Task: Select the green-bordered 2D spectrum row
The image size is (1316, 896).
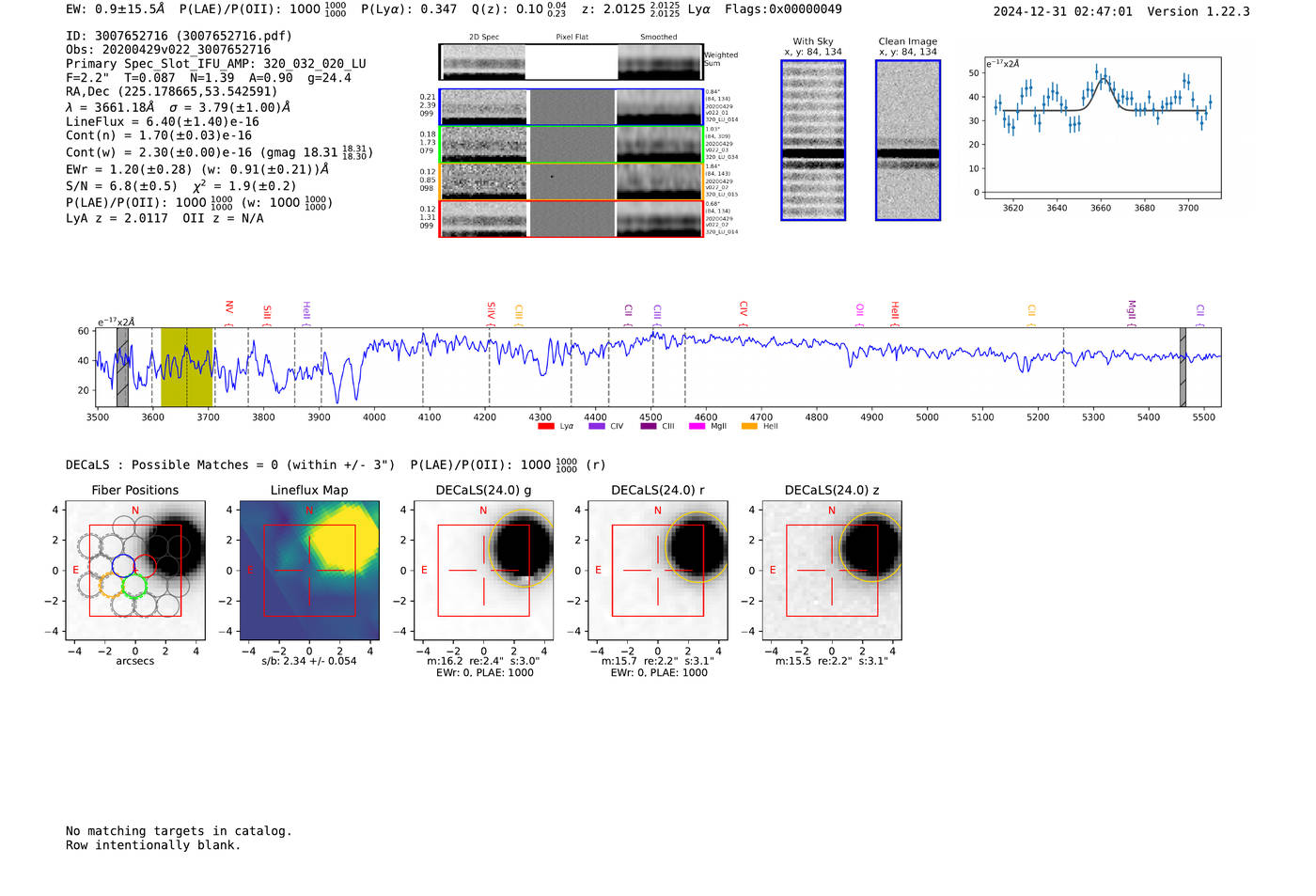Action: pyautogui.click(x=572, y=145)
